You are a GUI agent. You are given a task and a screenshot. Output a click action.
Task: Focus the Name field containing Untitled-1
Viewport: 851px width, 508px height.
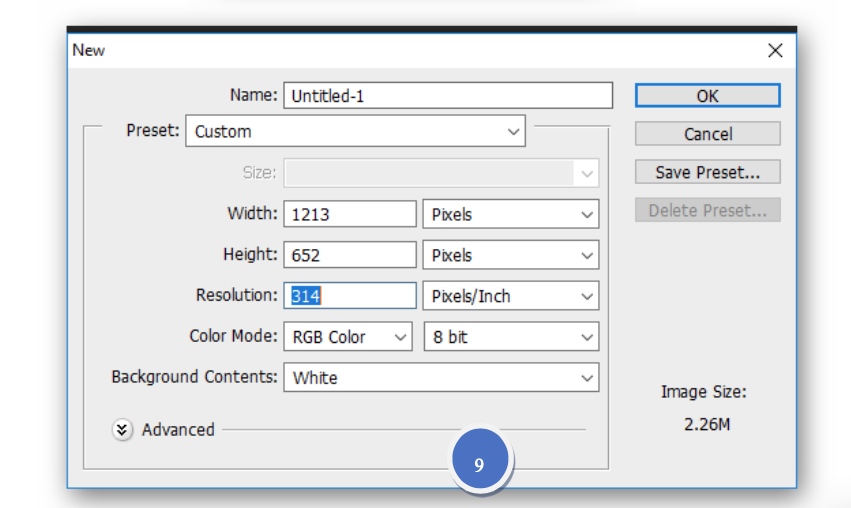pos(447,95)
